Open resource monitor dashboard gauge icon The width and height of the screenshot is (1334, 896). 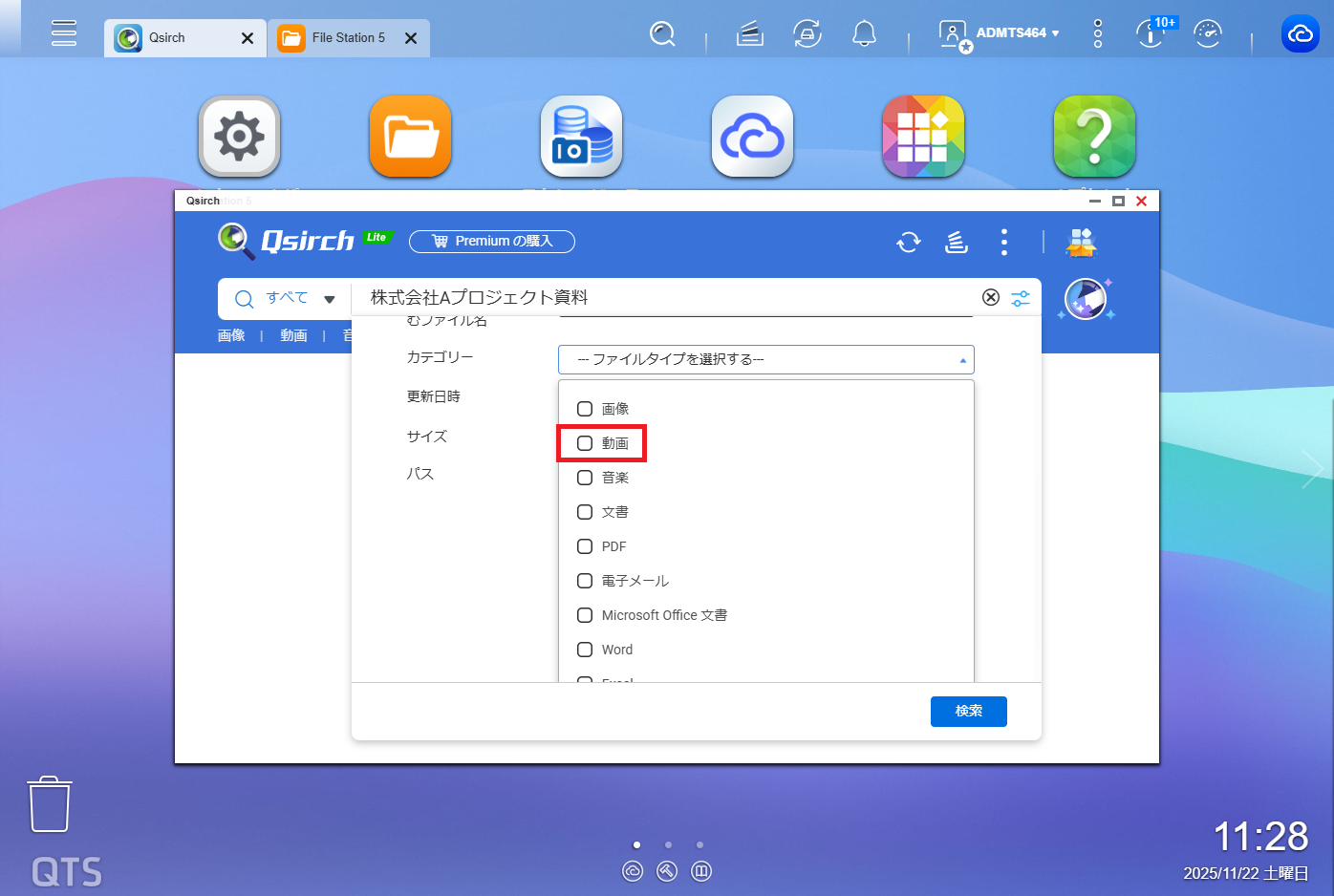1208,34
